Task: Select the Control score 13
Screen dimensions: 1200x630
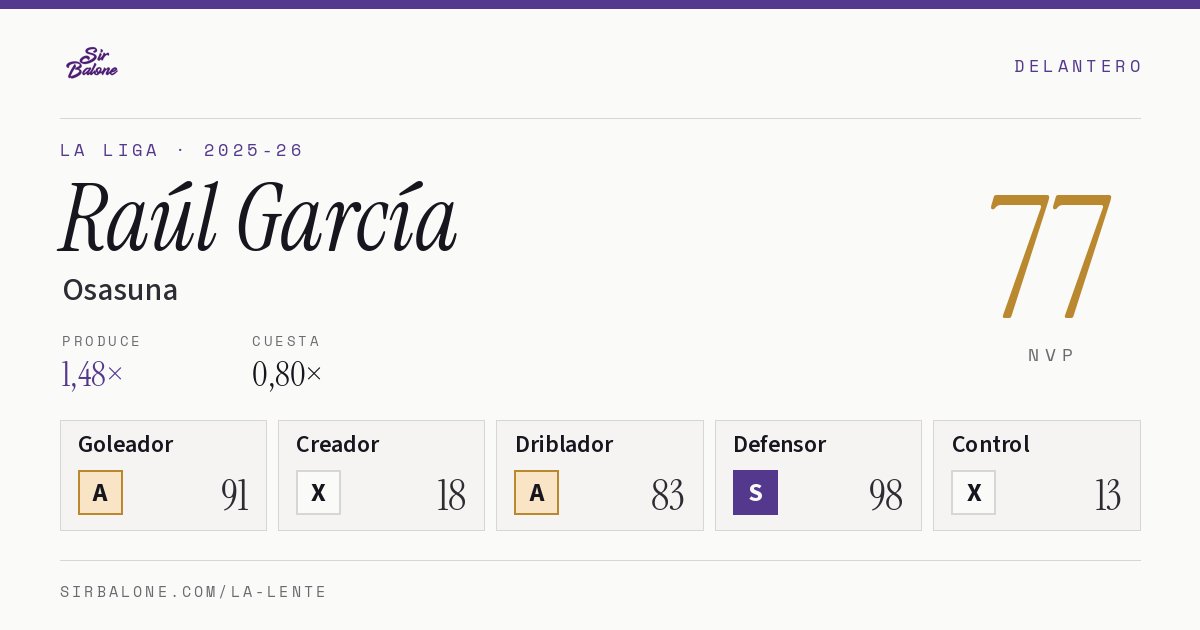Action: pyautogui.click(x=1108, y=495)
